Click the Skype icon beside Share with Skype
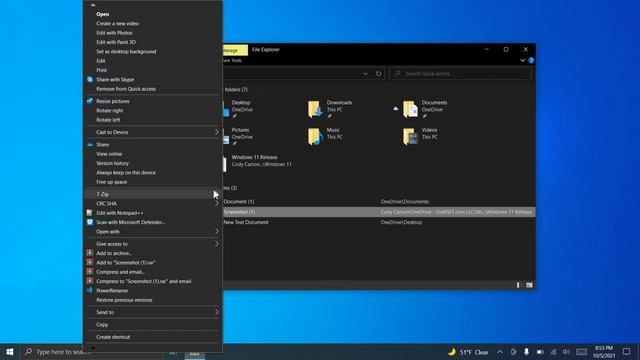640x360 pixels. pyautogui.click(x=90, y=79)
